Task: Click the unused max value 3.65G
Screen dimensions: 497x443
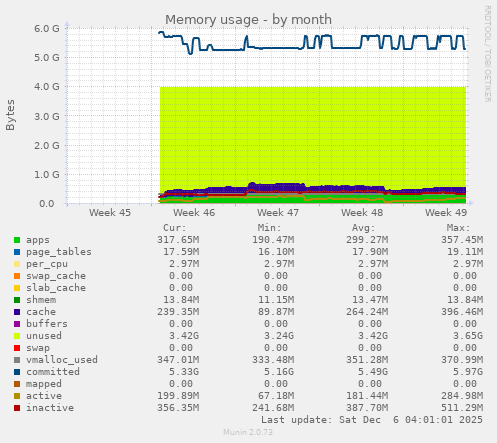Action: [x=468, y=336]
